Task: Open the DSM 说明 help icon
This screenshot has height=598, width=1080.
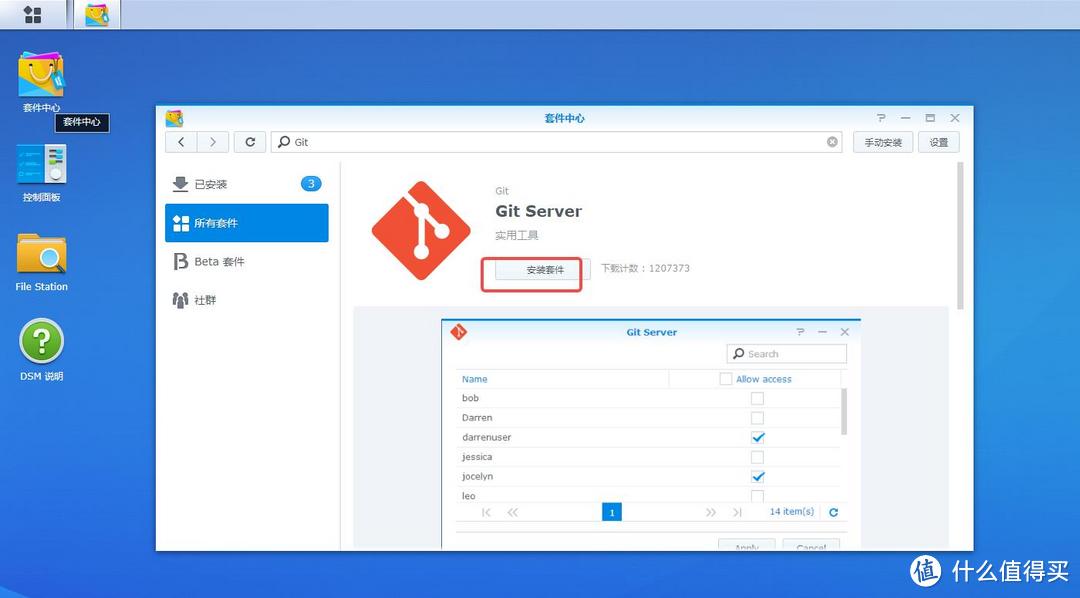Action: coord(41,350)
